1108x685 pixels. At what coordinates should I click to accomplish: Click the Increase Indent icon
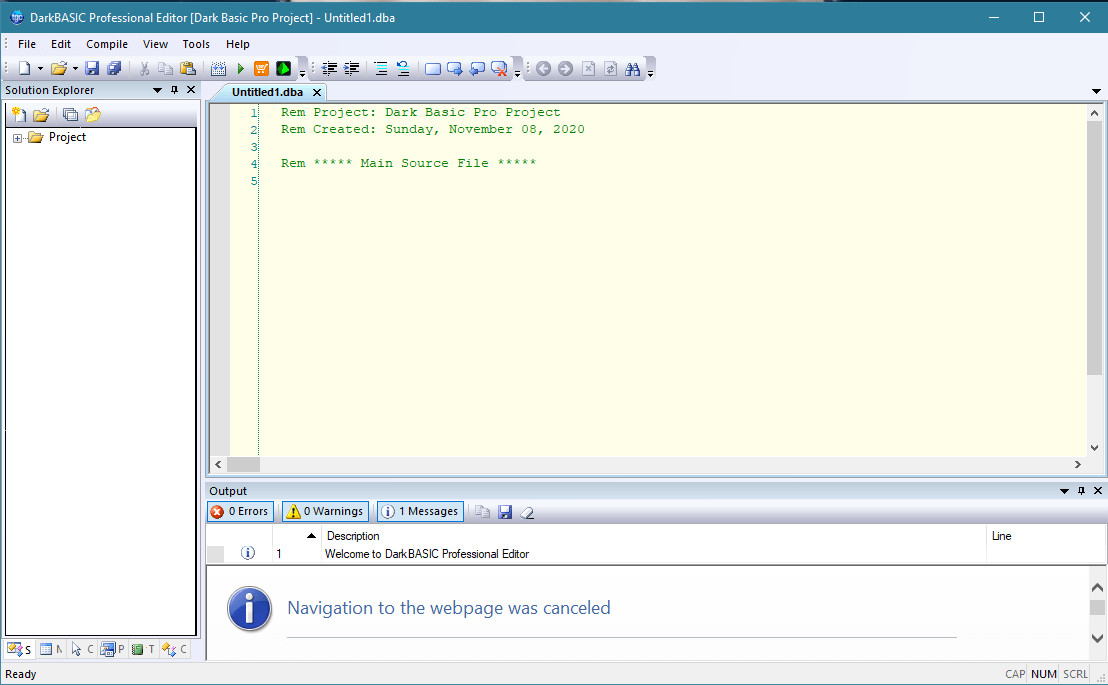[351, 69]
